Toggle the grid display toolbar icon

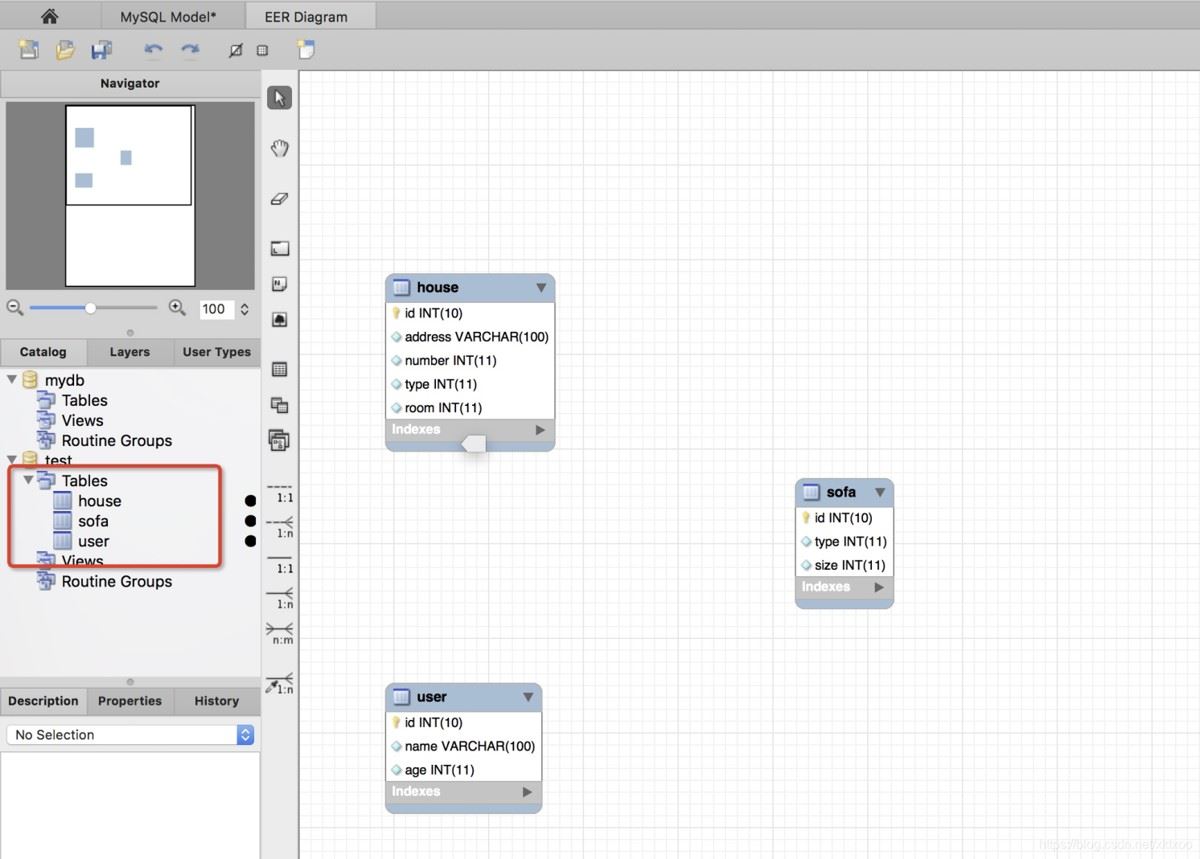pos(262,50)
